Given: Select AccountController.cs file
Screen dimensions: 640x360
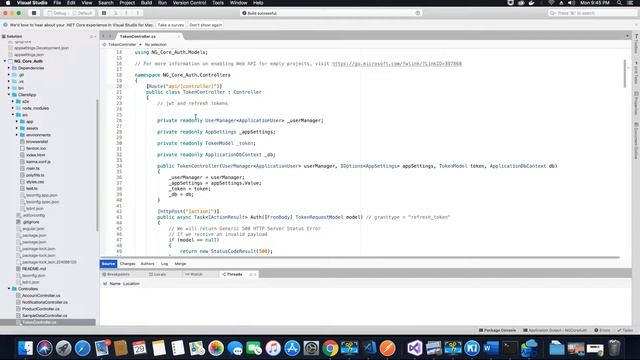Looking at the screenshot, I should coord(41,296).
